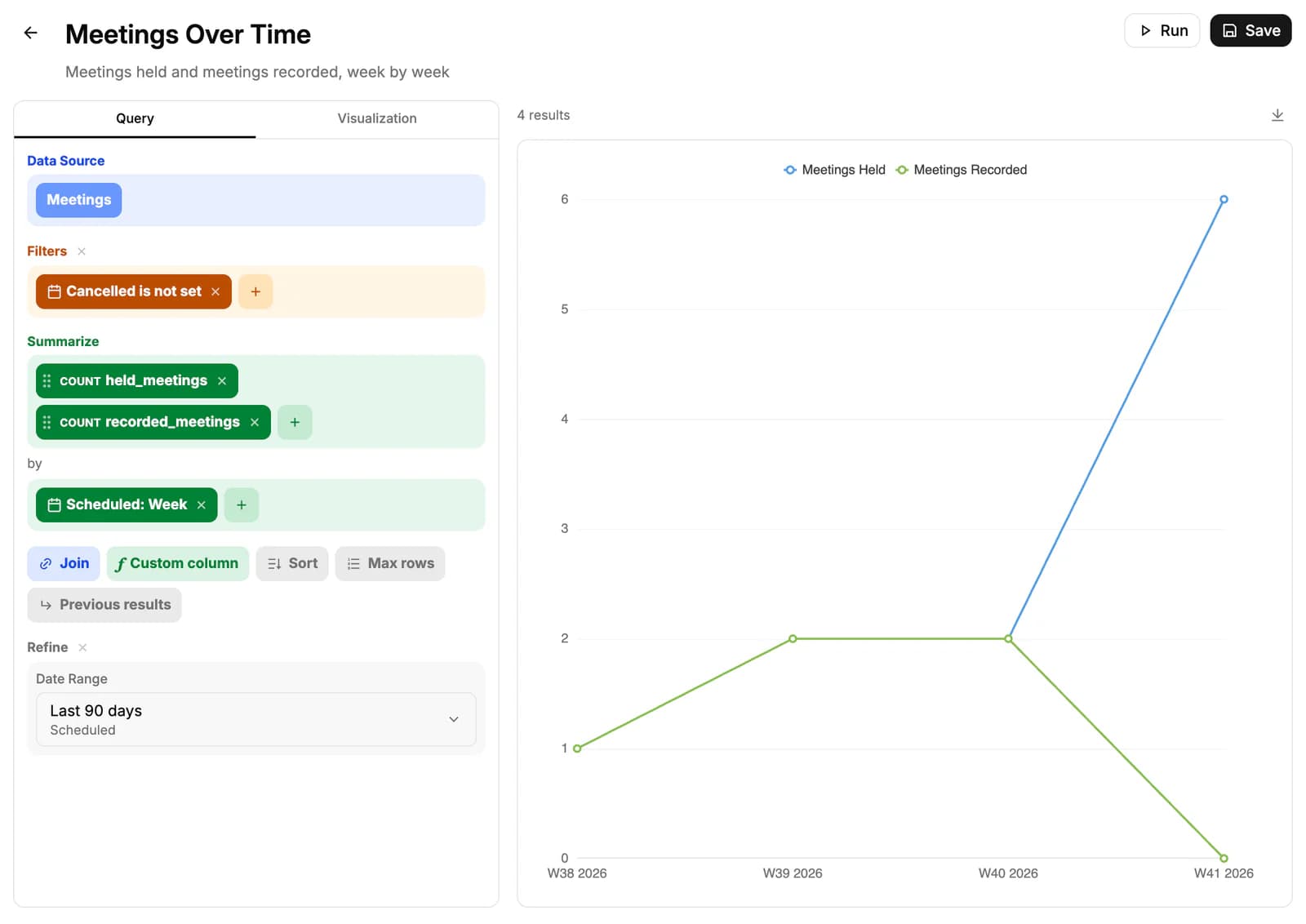Edit the Scheduled: Week grouping chip
This screenshot has height=924, width=1306.
[x=127, y=505]
